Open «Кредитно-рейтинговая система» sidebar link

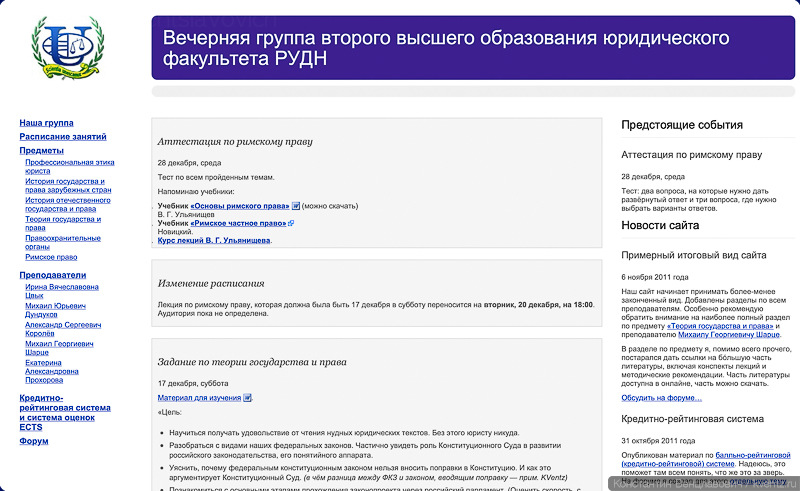click(65, 408)
